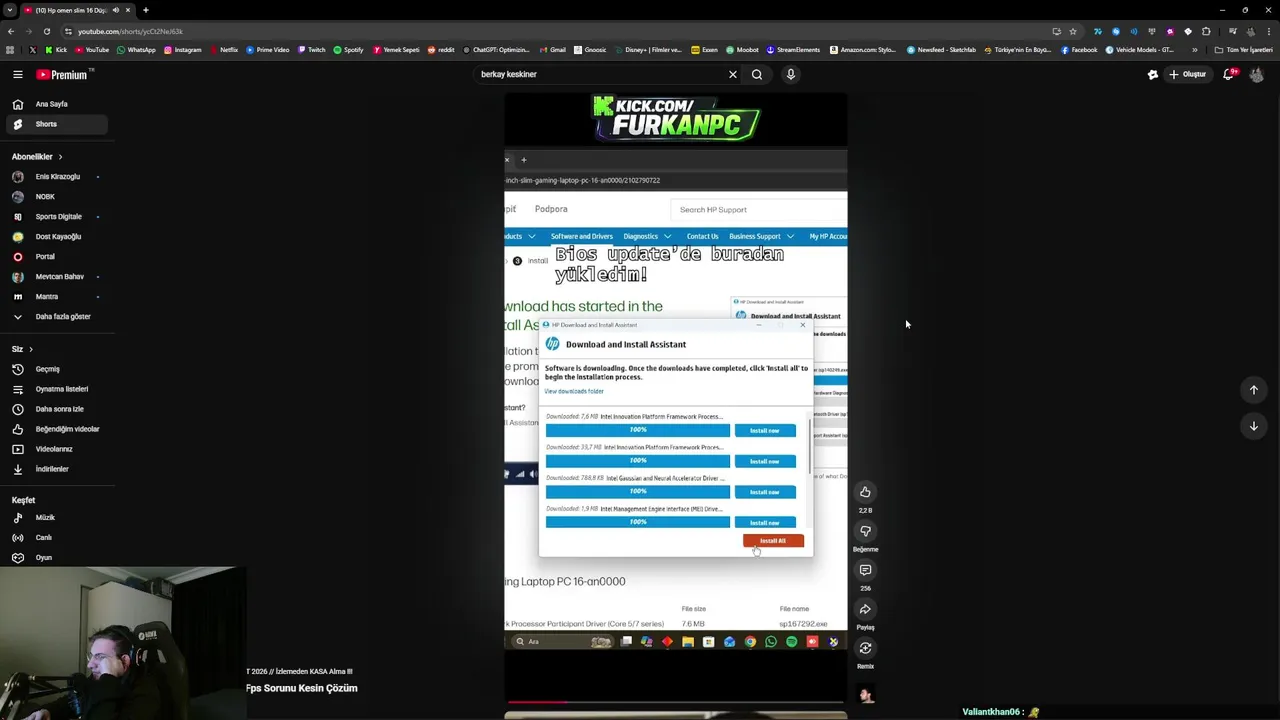The width and height of the screenshot is (1280, 720).
Task: Open YouTube notifications bell
Action: point(1229,74)
